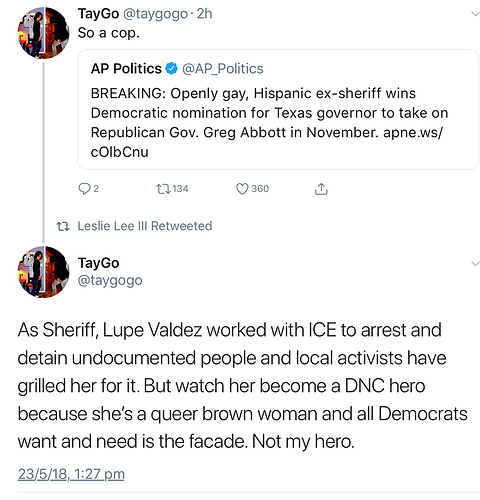Open the dropdown chevron on the lower TayGo tweet

[475, 263]
